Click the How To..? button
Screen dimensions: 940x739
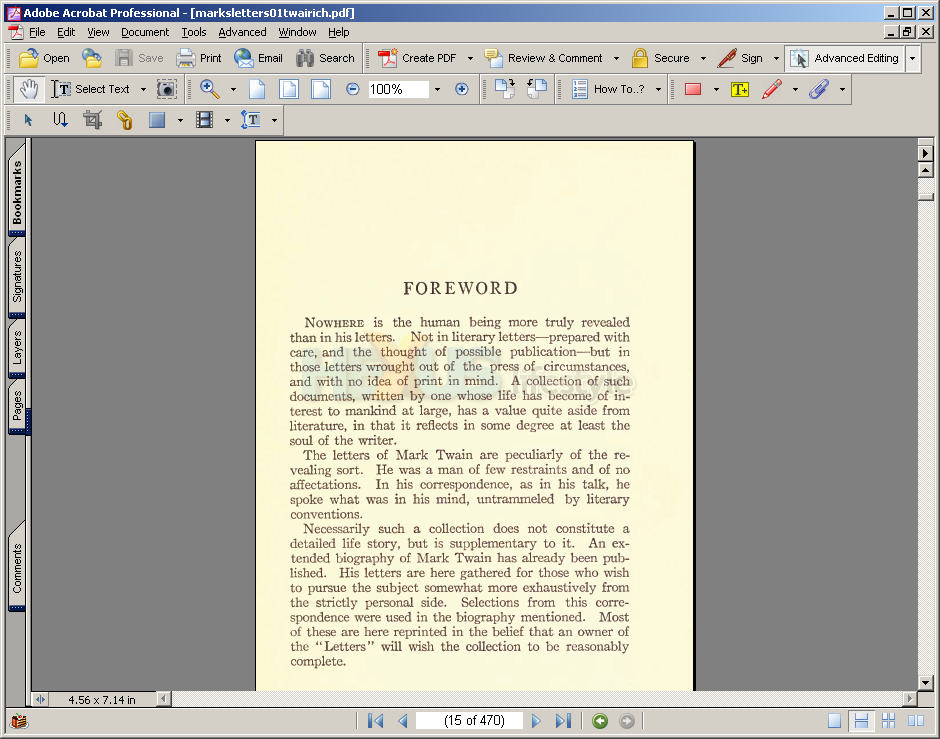(x=608, y=89)
